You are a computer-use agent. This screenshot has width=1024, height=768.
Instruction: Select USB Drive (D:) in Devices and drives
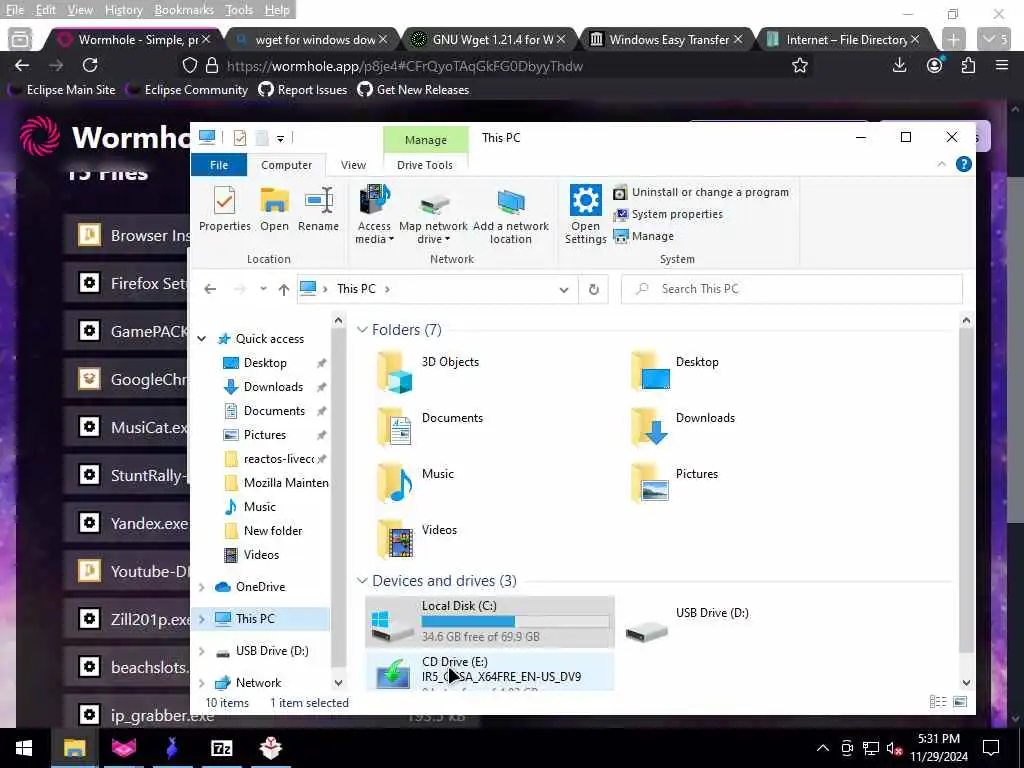(744, 621)
